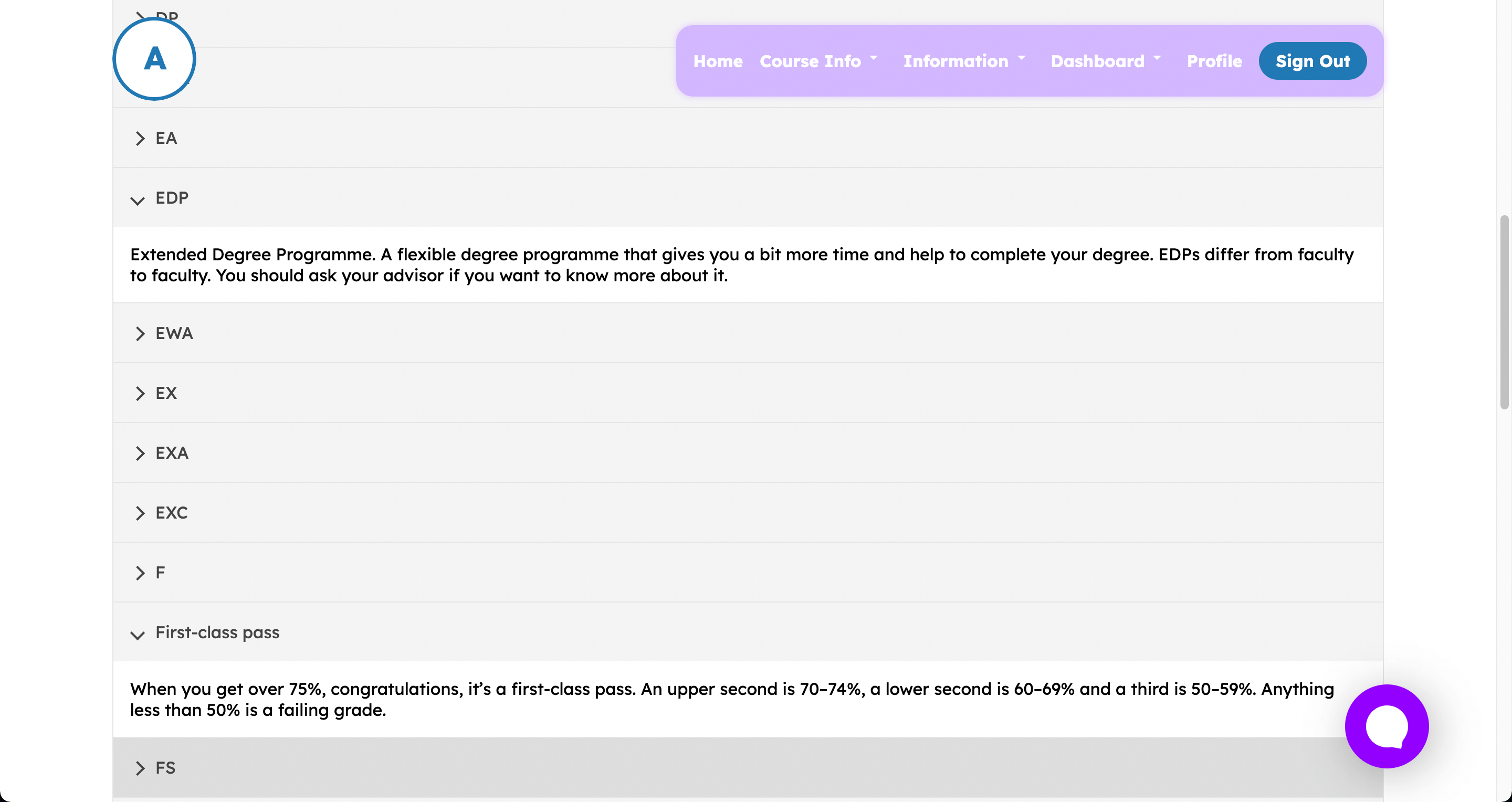Expand the EX glossary entry
Image resolution: width=1512 pixels, height=802 pixels.
(748, 393)
